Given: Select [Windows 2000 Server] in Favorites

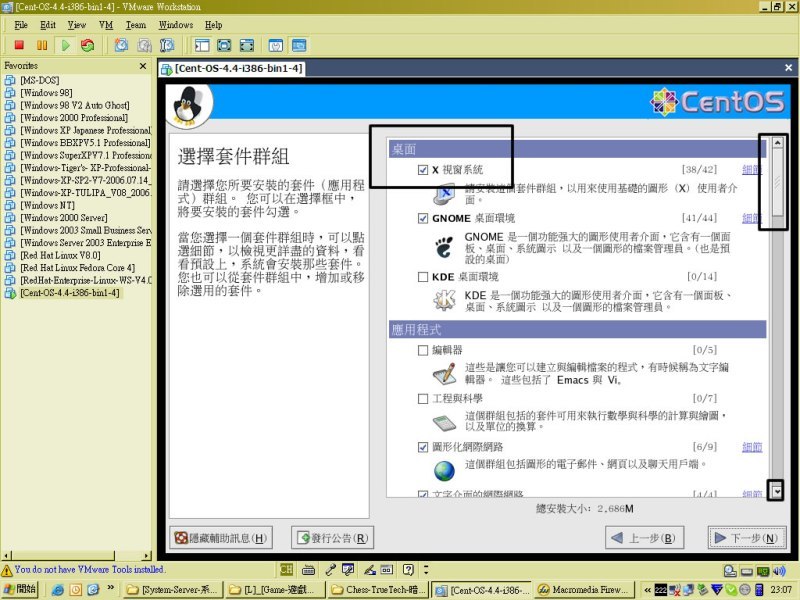Looking at the screenshot, I should click(x=64, y=218).
